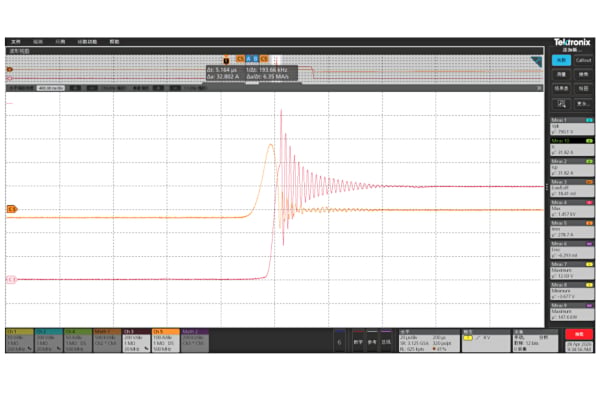Click the Callout button
The image size is (600, 400).
pyautogui.click(x=583, y=60)
